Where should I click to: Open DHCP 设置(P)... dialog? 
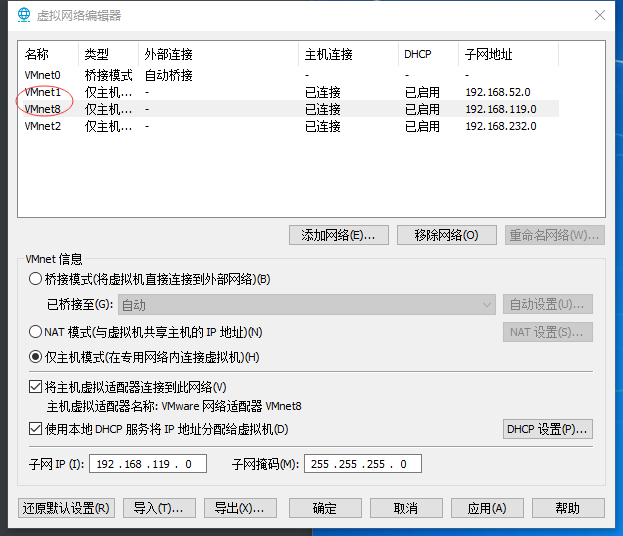(548, 429)
